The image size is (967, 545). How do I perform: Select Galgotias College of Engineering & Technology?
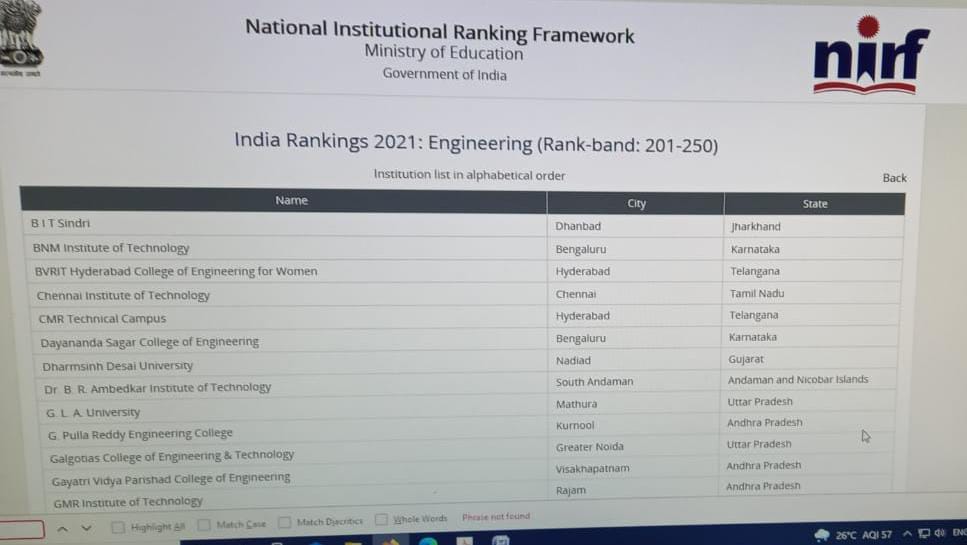(171, 456)
